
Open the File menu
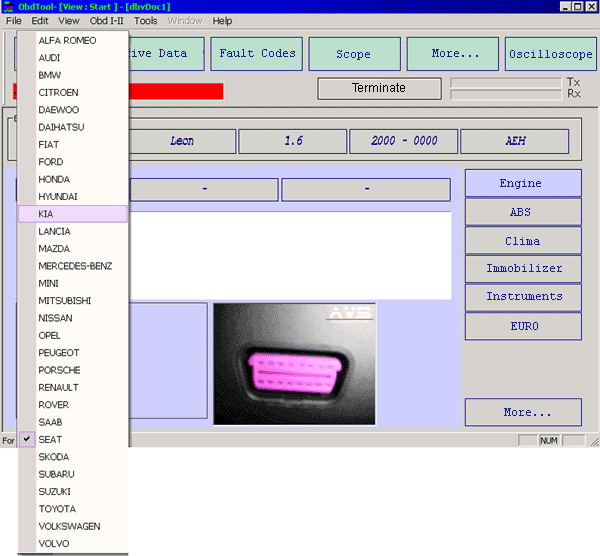(13, 21)
